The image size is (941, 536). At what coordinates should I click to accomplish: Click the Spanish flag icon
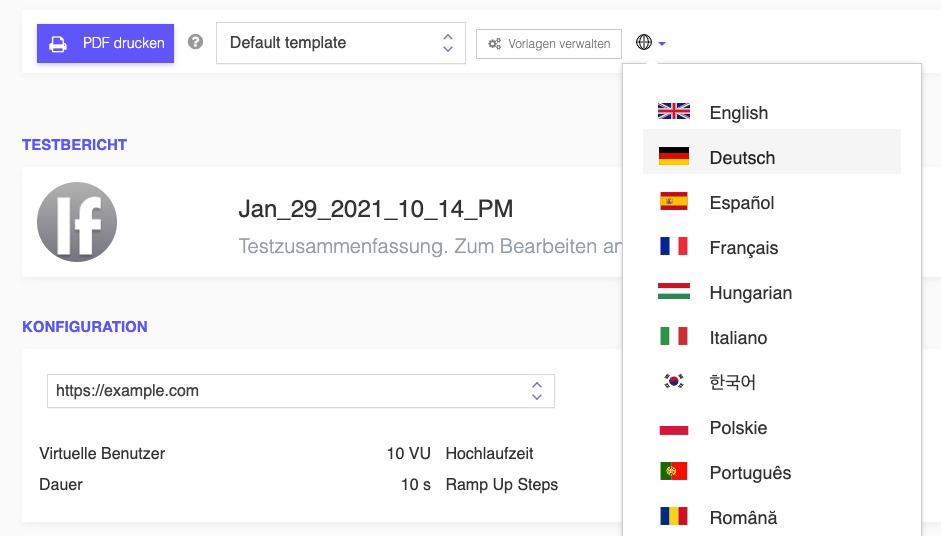click(674, 202)
